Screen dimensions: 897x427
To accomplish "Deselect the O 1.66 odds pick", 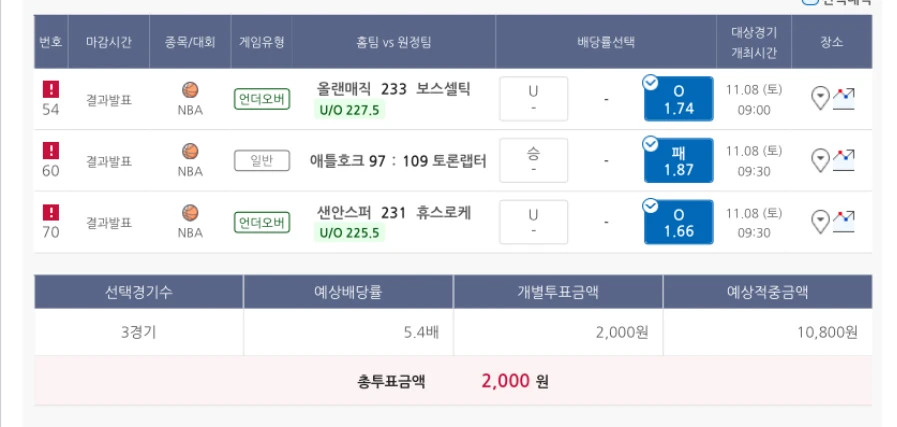I will tap(678, 222).
